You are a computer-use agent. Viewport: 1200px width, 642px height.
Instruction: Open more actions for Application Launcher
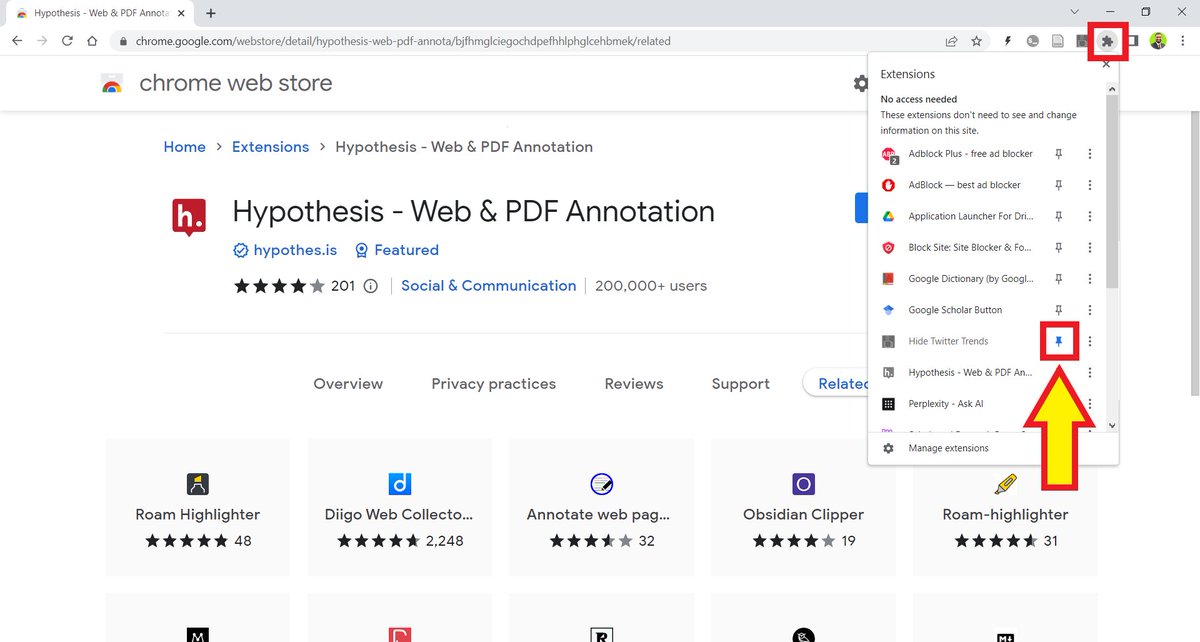(x=1090, y=216)
